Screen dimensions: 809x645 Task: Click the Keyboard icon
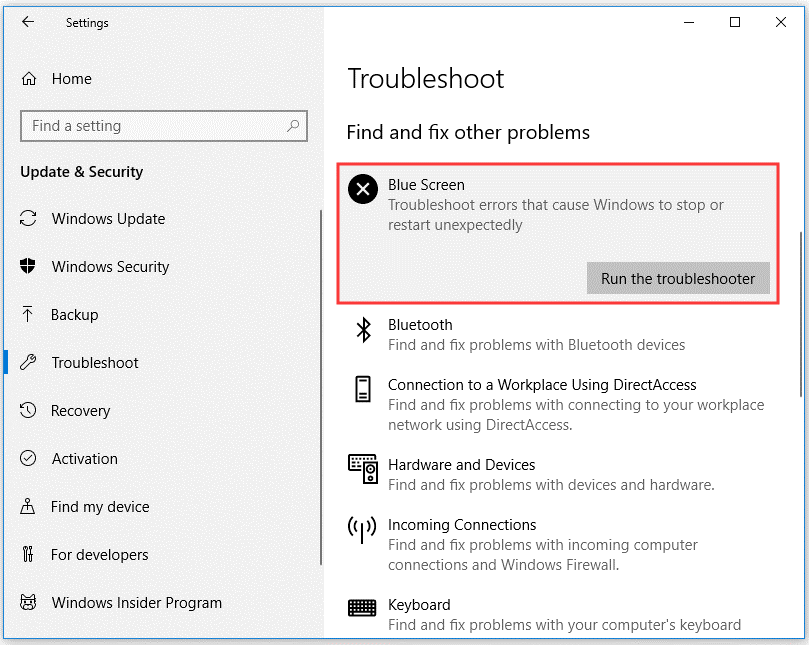point(362,608)
